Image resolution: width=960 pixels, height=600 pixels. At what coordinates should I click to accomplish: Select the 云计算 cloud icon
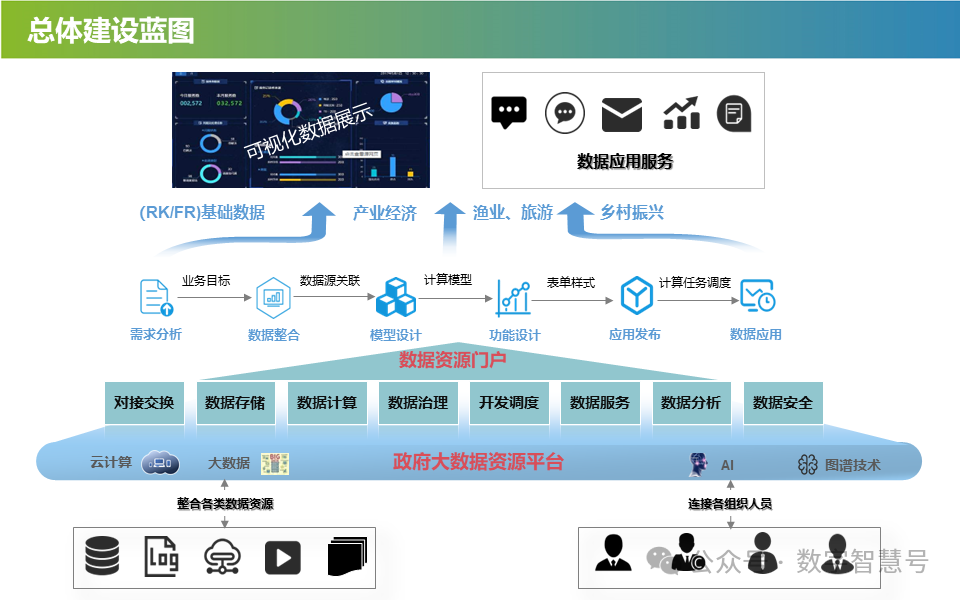[158, 462]
